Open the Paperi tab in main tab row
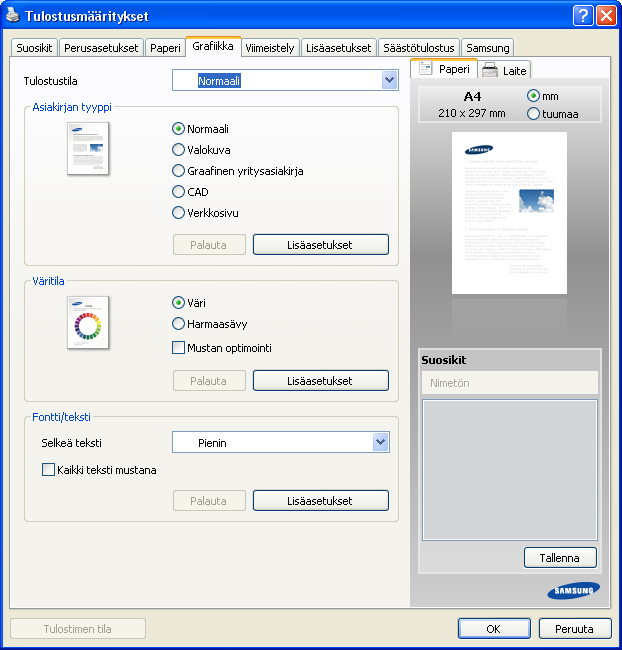 [x=165, y=48]
